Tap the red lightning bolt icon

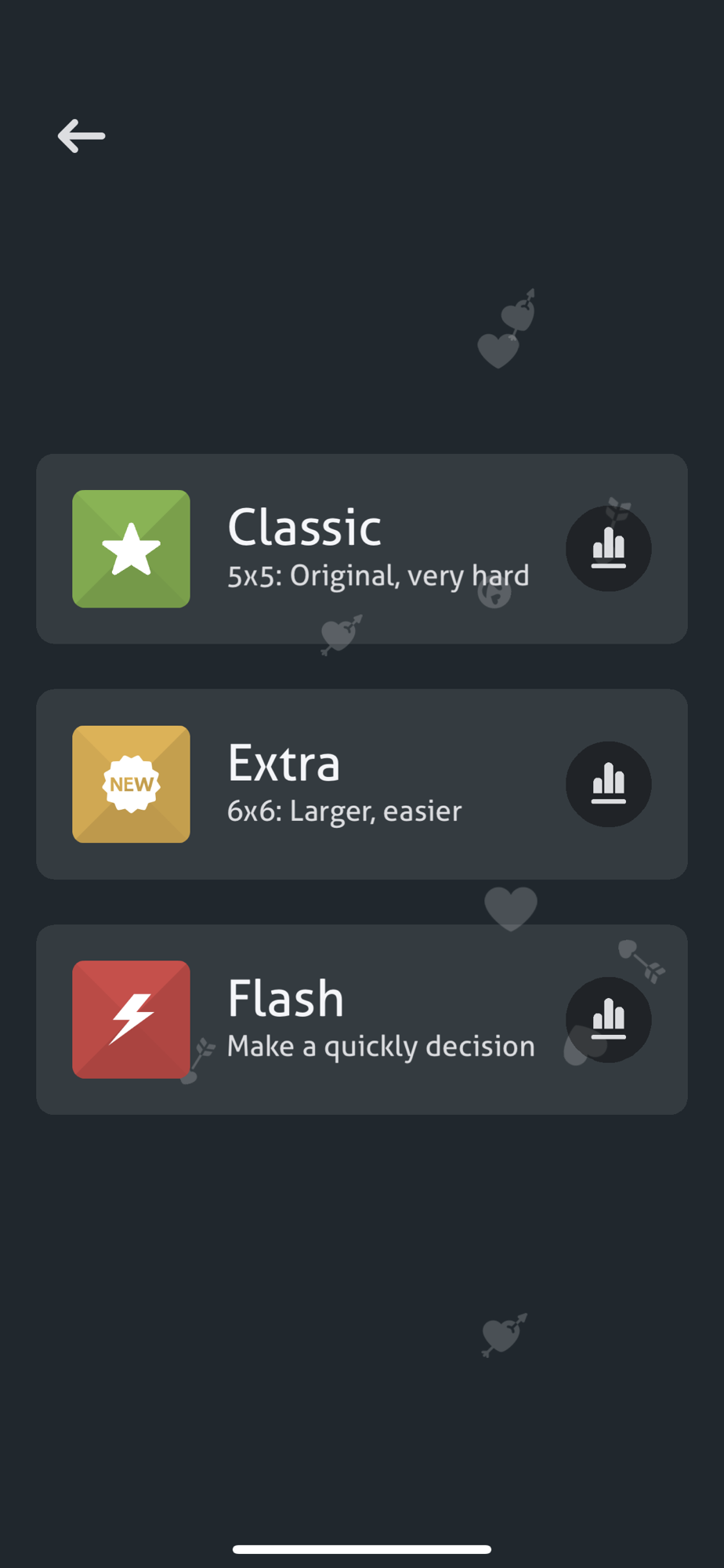(x=131, y=1019)
